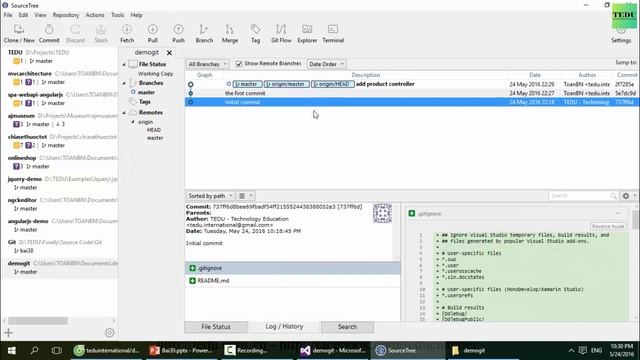Viewport: 640px width, 360px height.
Task: Switch to the Log / History tab
Action: [x=284, y=327]
